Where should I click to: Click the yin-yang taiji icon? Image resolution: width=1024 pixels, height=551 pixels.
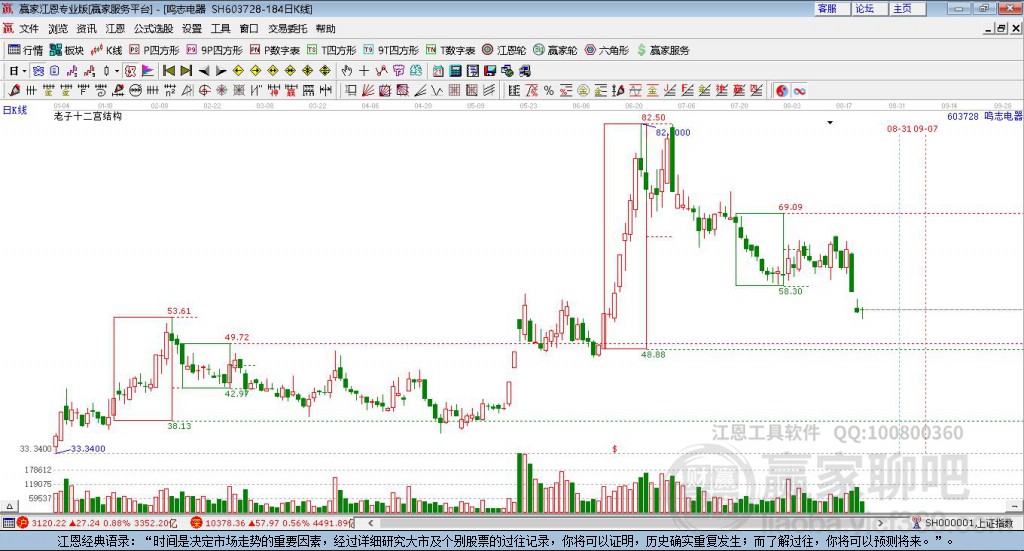pos(782,91)
